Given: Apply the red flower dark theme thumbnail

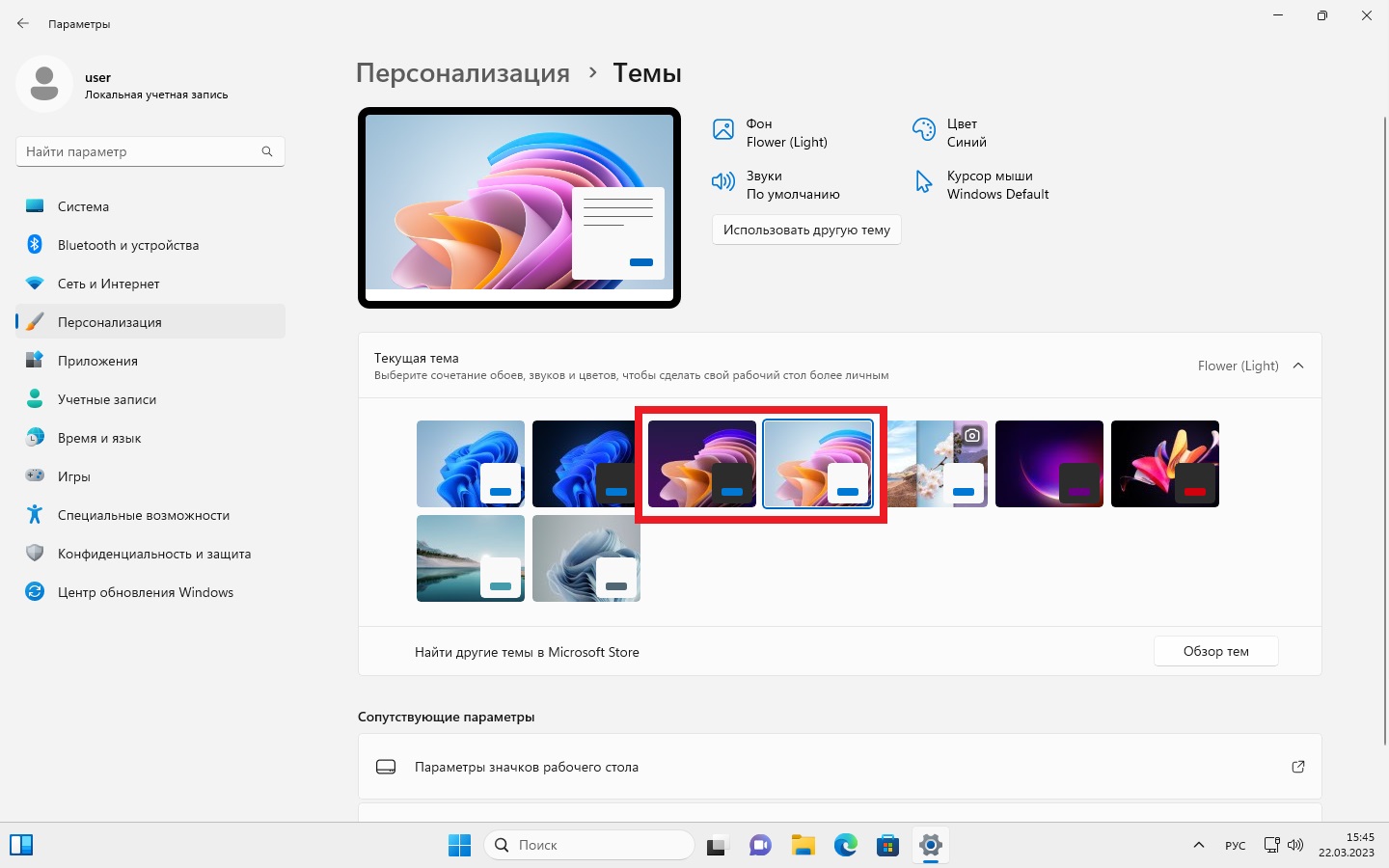Looking at the screenshot, I should [1165, 464].
